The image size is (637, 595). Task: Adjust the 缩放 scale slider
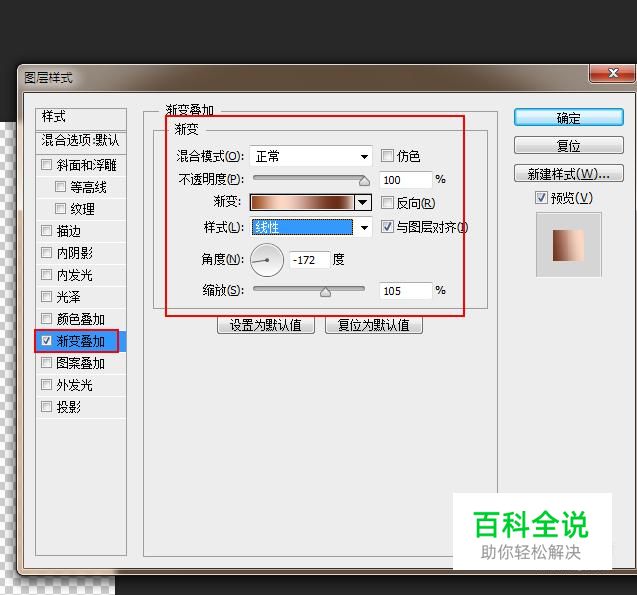325,292
